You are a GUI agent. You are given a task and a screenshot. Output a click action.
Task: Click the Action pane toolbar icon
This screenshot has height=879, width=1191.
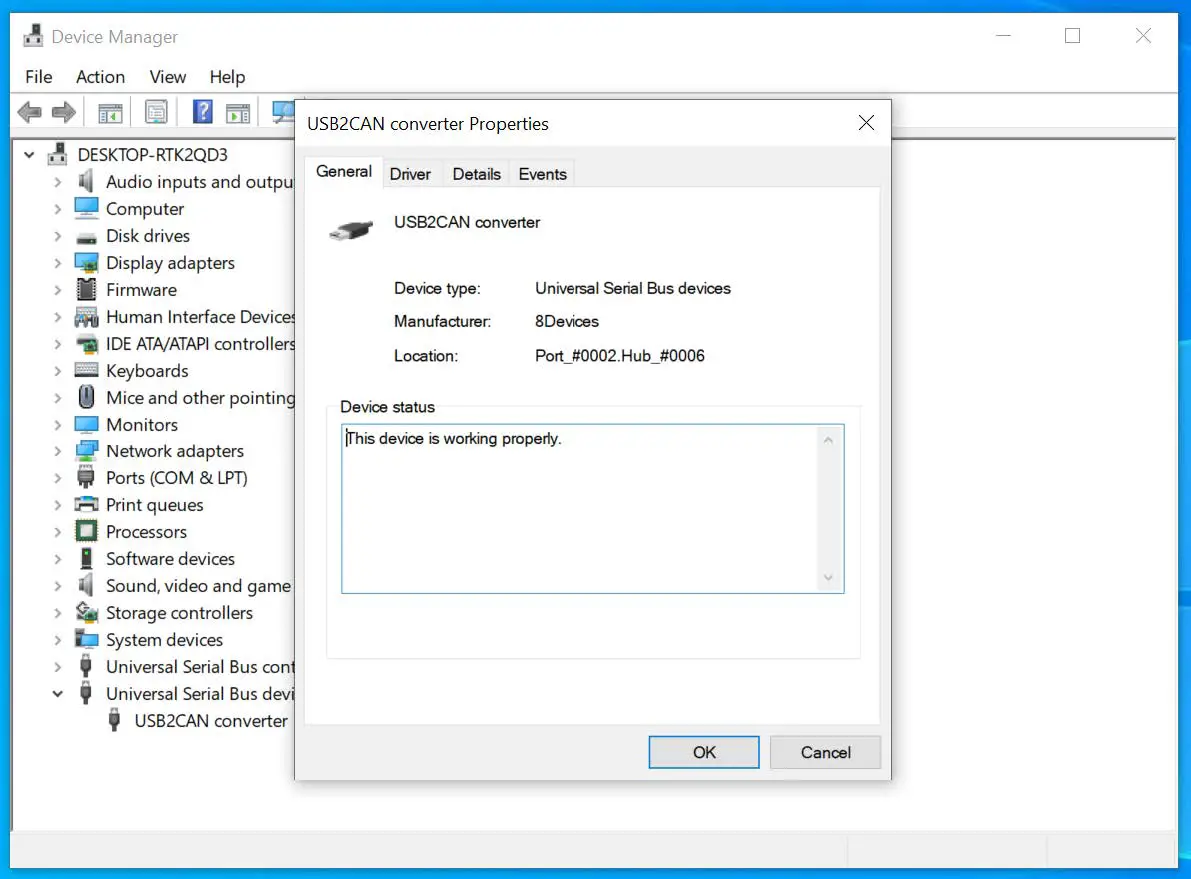[238, 111]
